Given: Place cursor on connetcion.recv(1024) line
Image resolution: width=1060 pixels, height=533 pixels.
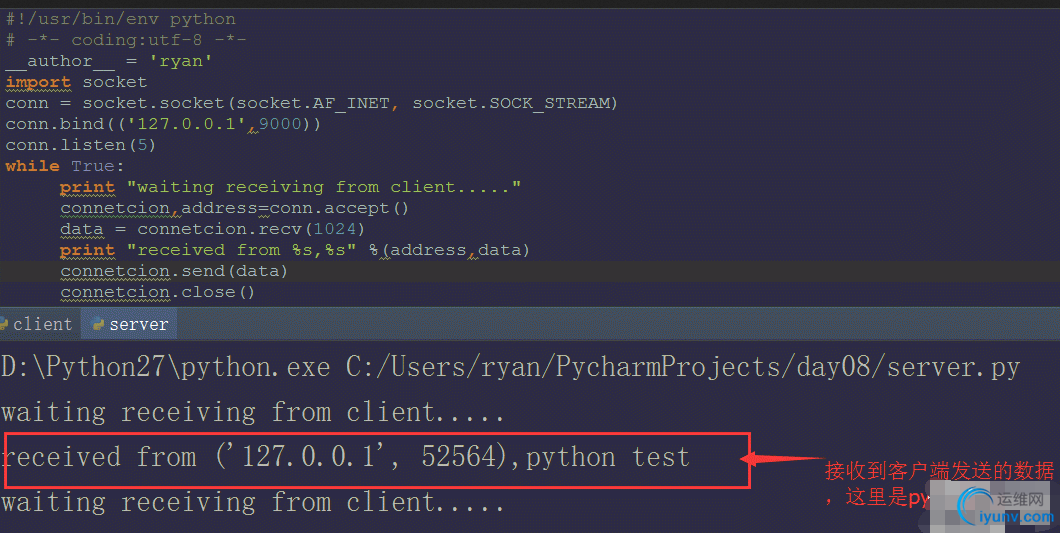Looking at the screenshot, I should pyautogui.click(x=214, y=229).
